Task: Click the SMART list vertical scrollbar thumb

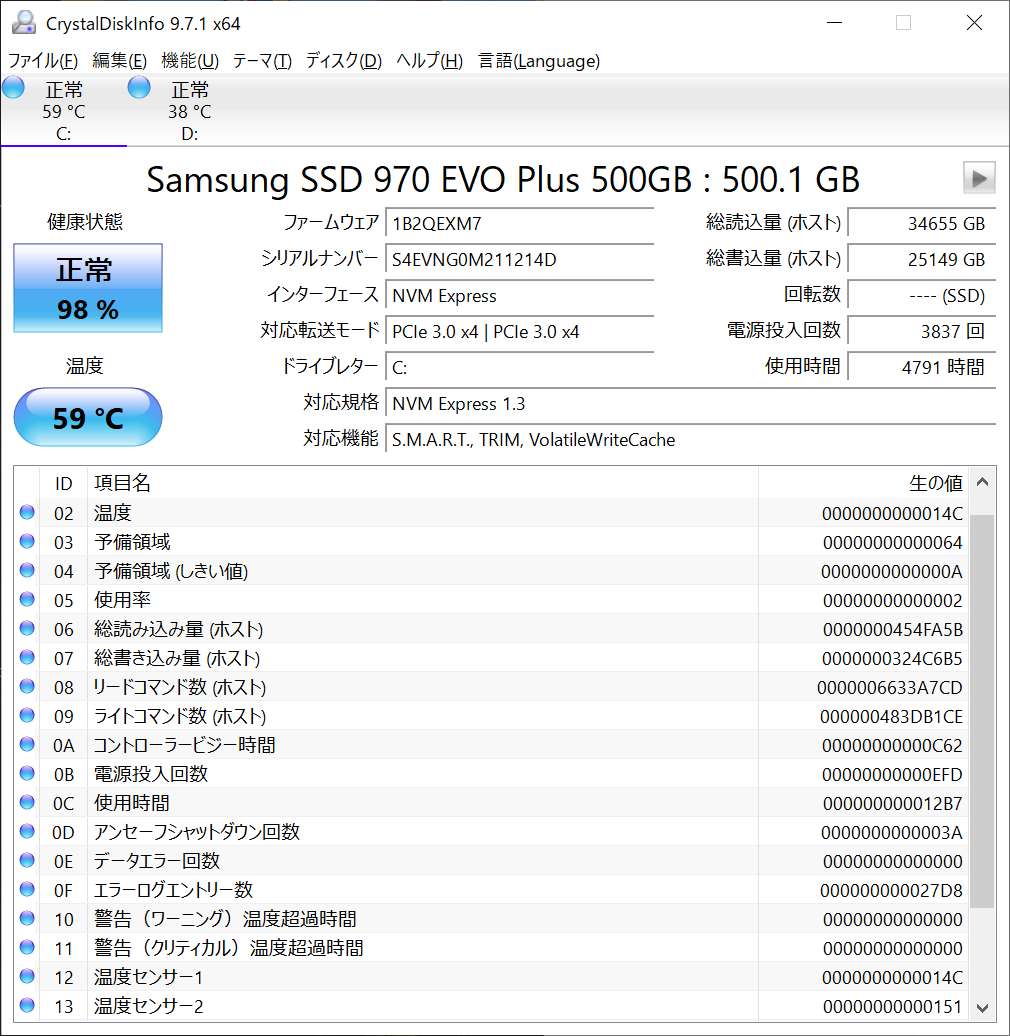Action: (x=982, y=711)
